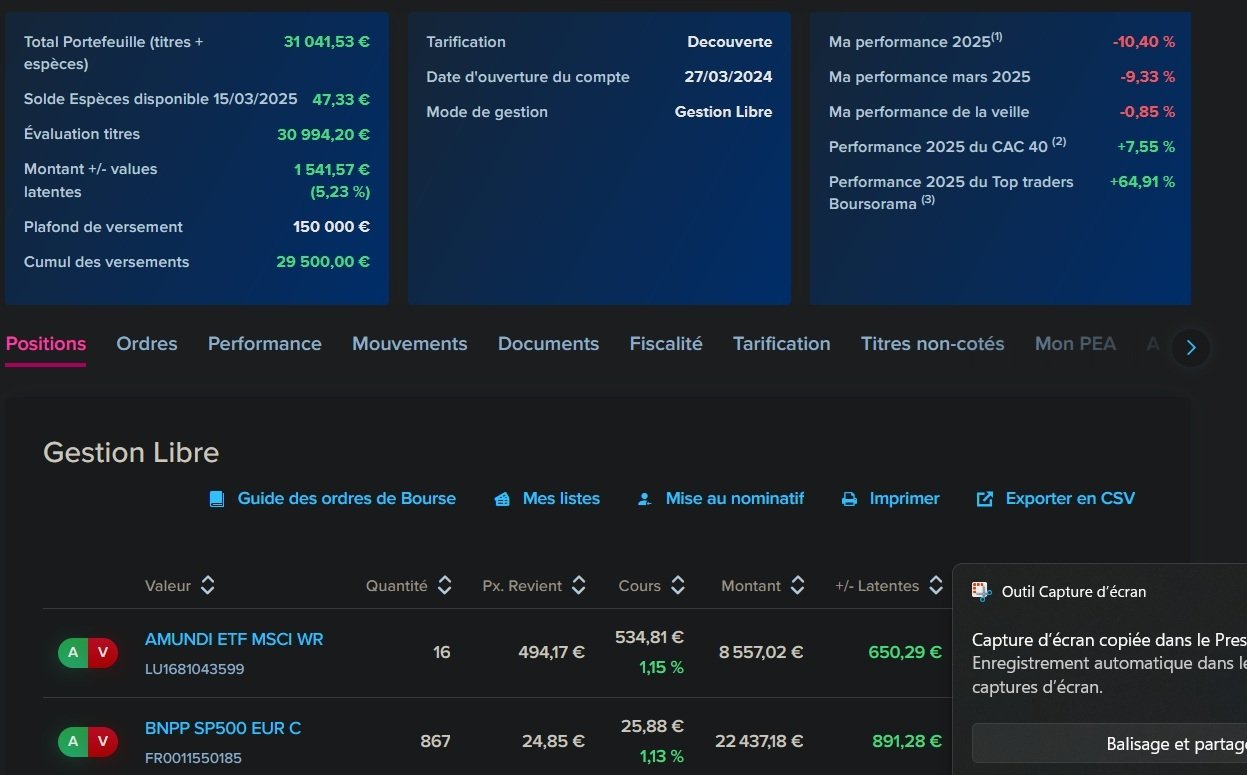Sort table by Quantité column arrows

445,586
